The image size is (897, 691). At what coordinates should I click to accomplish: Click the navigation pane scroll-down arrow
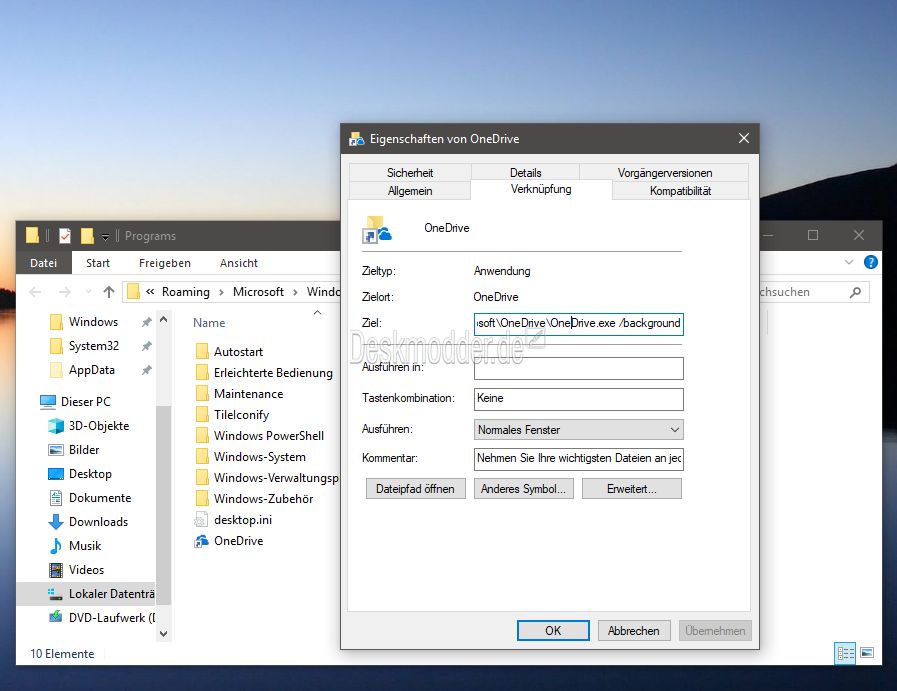(x=164, y=633)
